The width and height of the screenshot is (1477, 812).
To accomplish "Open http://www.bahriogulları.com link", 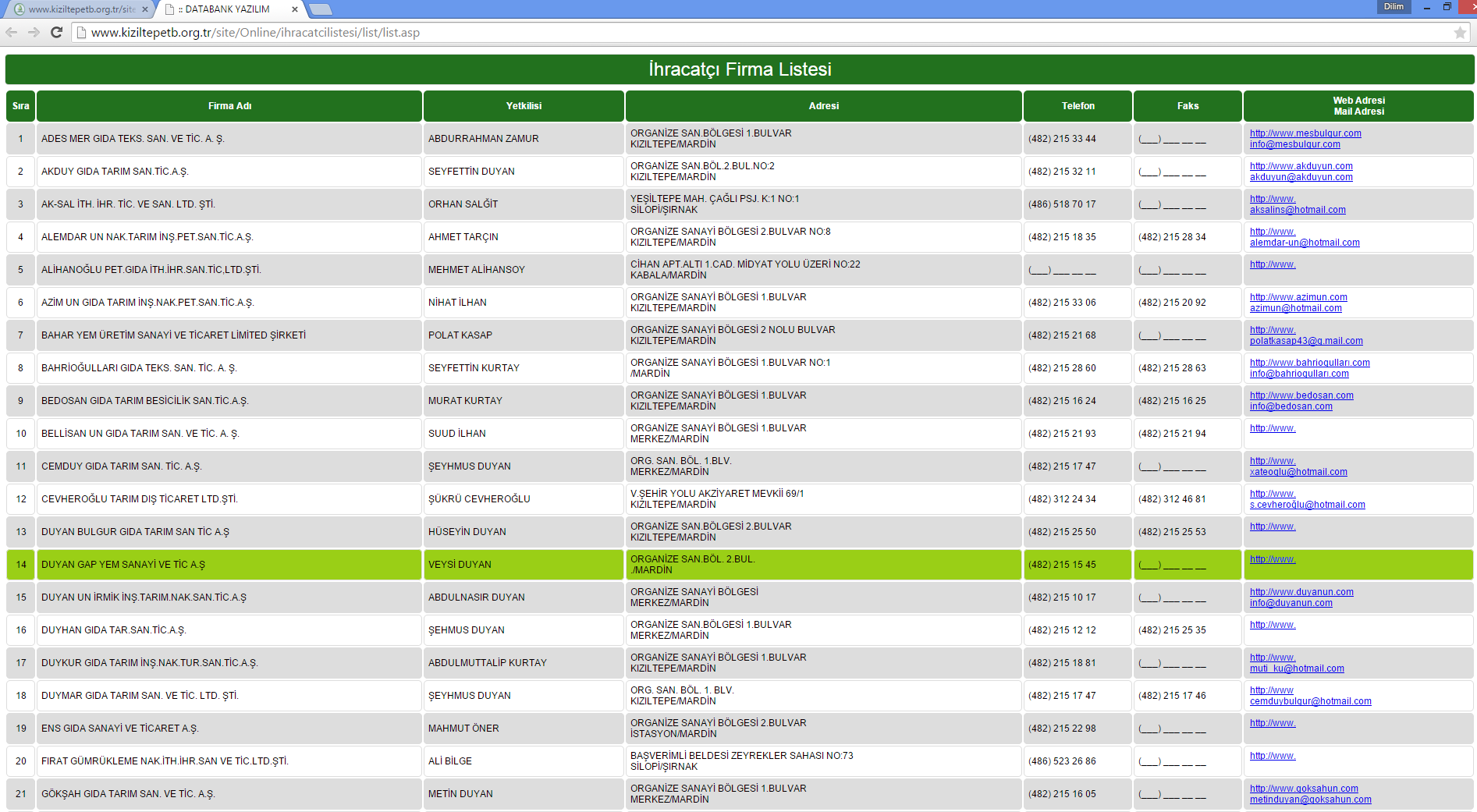I will pyautogui.click(x=1310, y=363).
